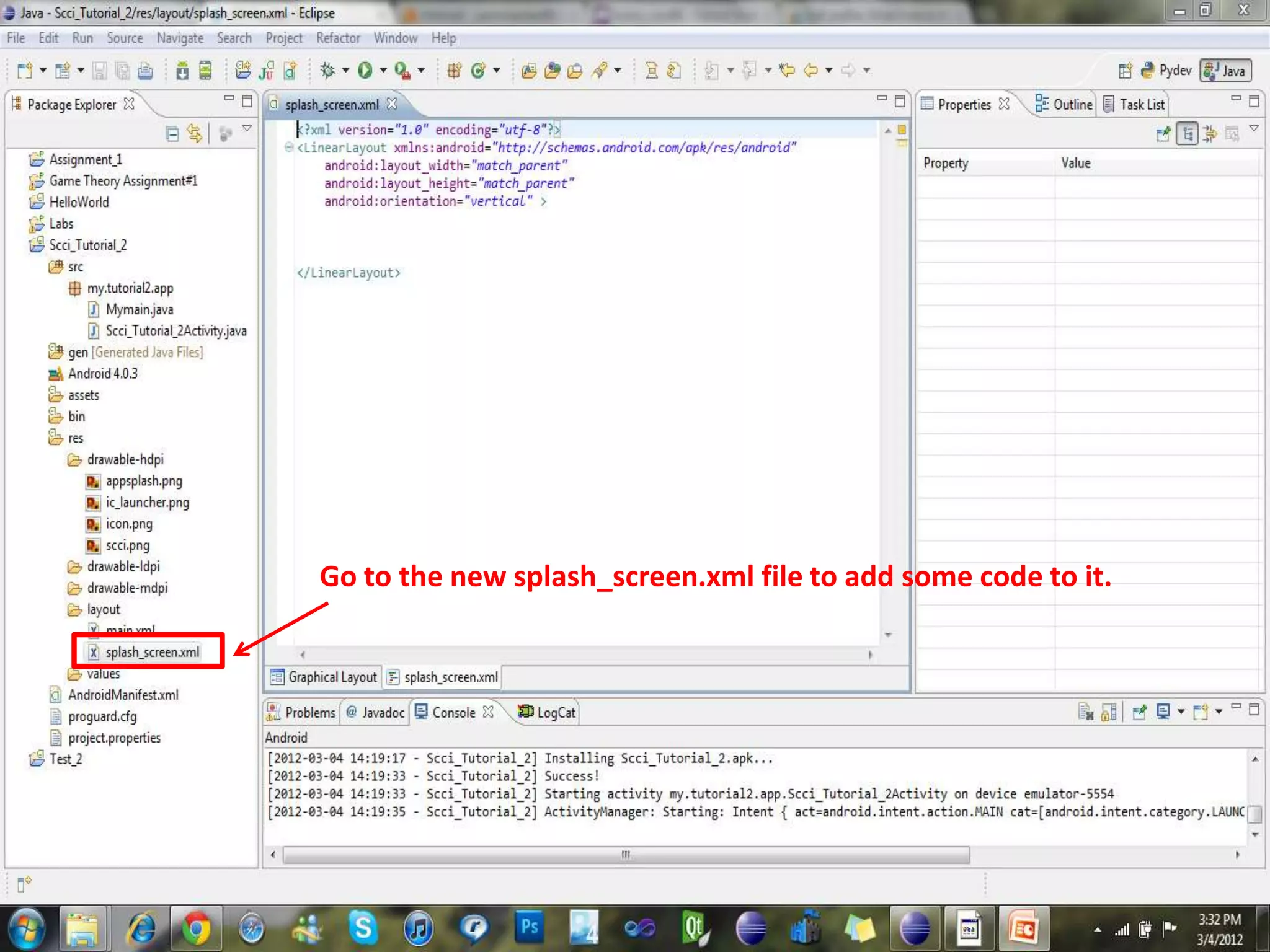1270x952 pixels.
Task: Click the Open Console icon
Action: (1201, 712)
